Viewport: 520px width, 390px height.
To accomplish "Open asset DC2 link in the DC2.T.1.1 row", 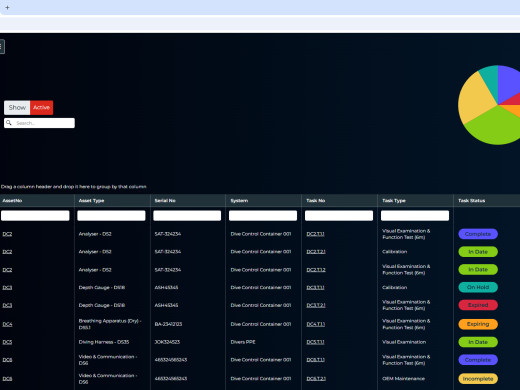I will point(7,234).
